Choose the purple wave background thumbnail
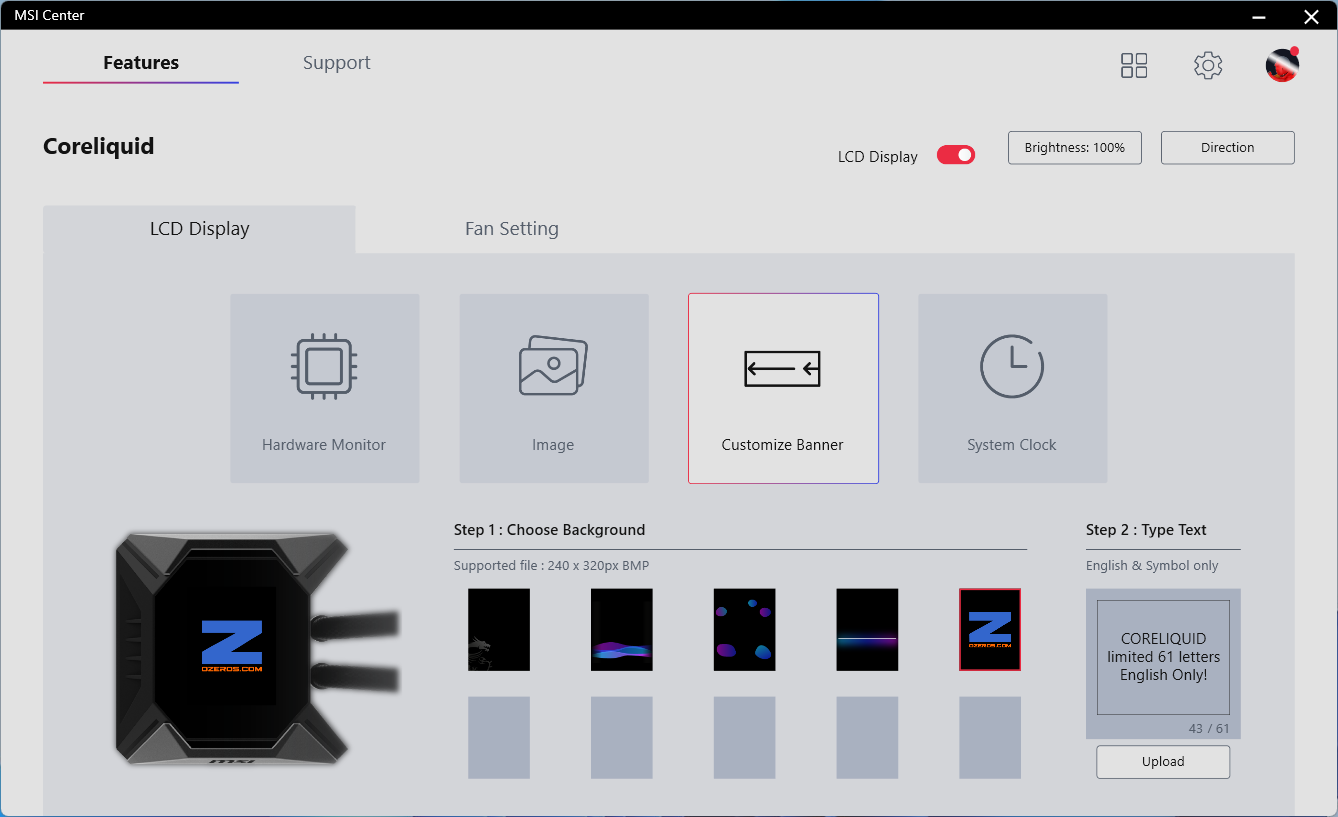 pyautogui.click(x=622, y=629)
